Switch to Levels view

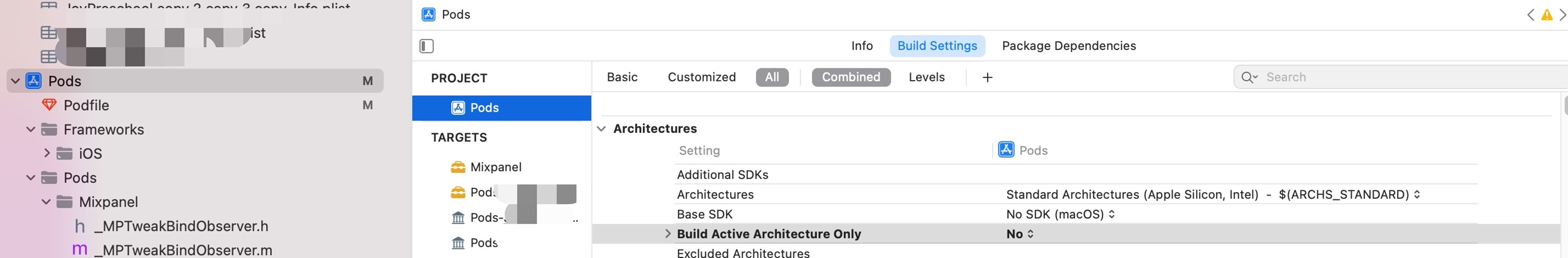[926, 77]
